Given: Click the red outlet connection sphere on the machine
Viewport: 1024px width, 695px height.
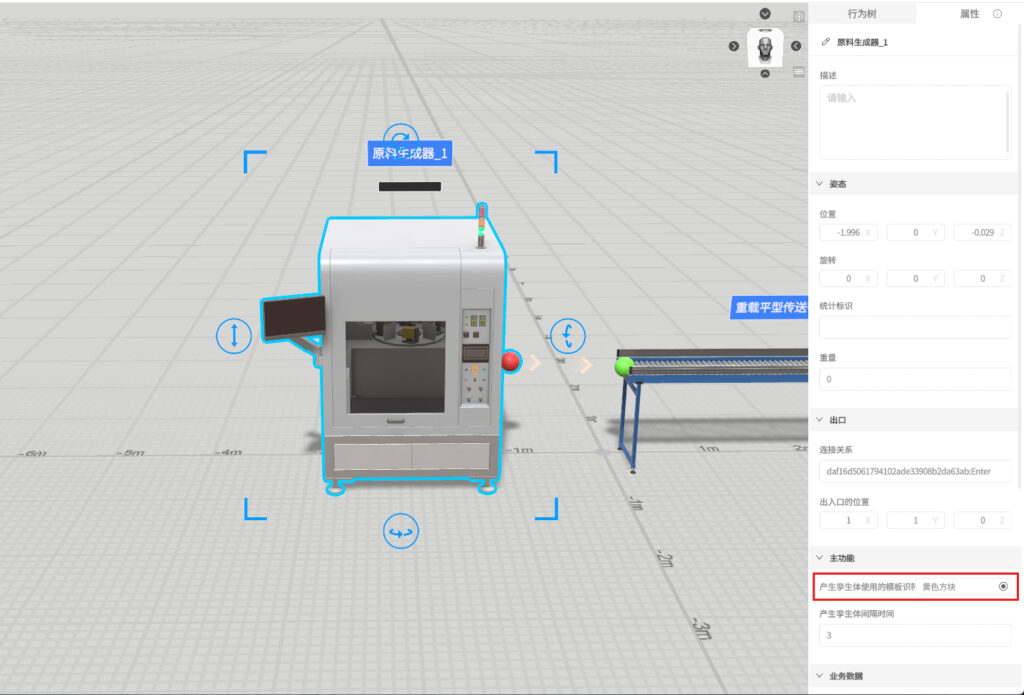Looking at the screenshot, I should 511,361.
